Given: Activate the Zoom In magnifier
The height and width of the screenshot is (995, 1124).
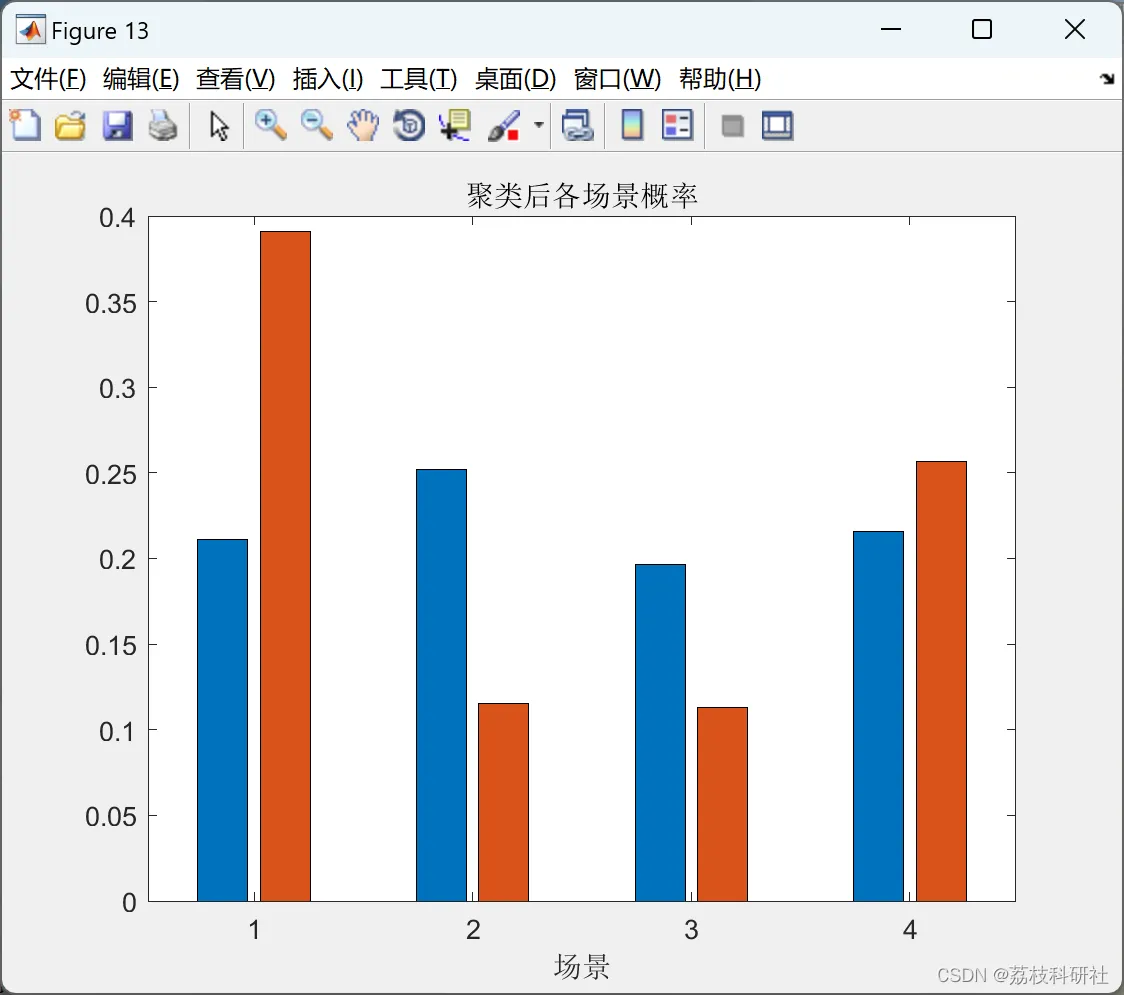Looking at the screenshot, I should click(x=271, y=125).
